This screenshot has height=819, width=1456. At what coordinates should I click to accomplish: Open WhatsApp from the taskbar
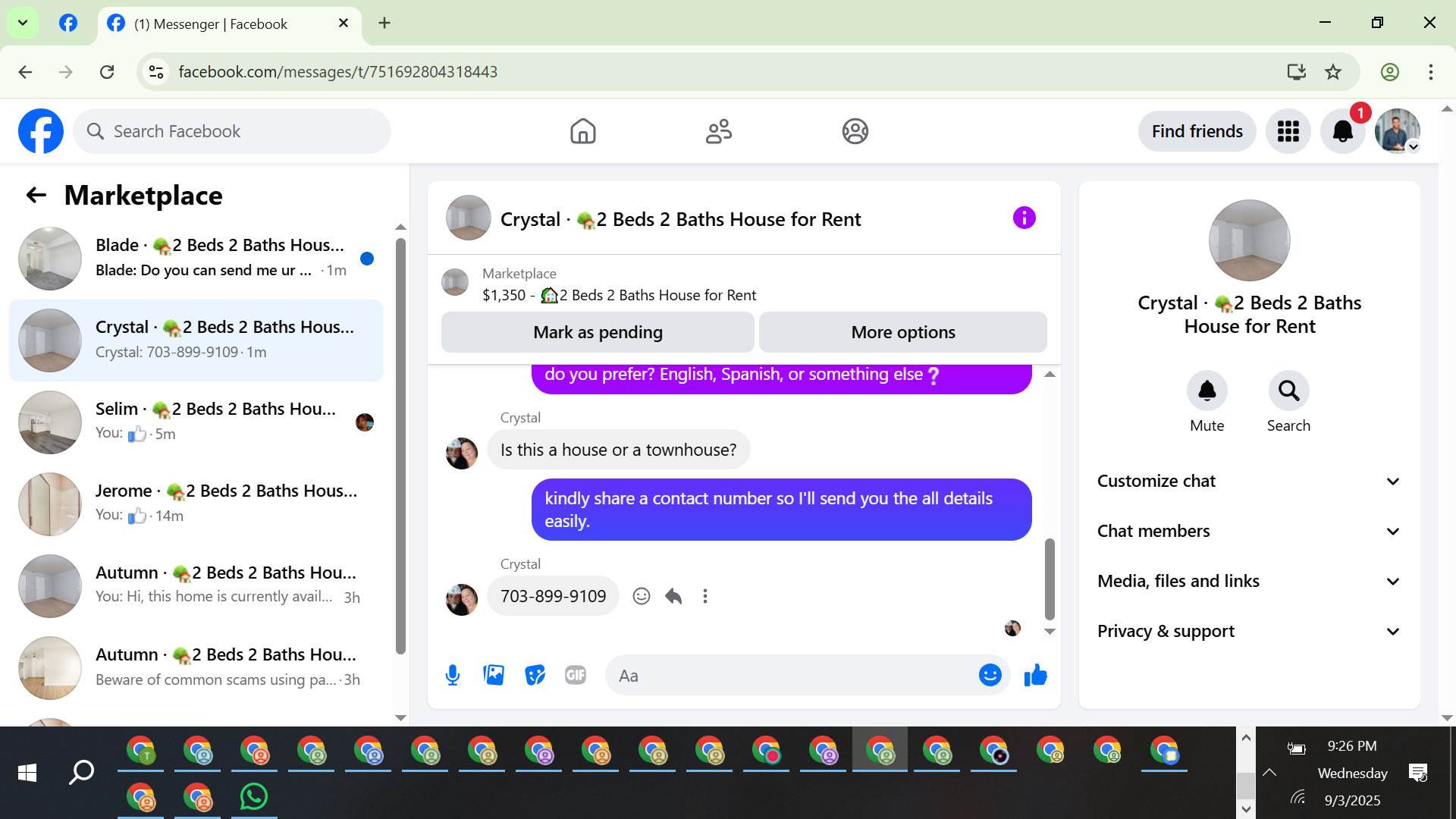point(254,796)
